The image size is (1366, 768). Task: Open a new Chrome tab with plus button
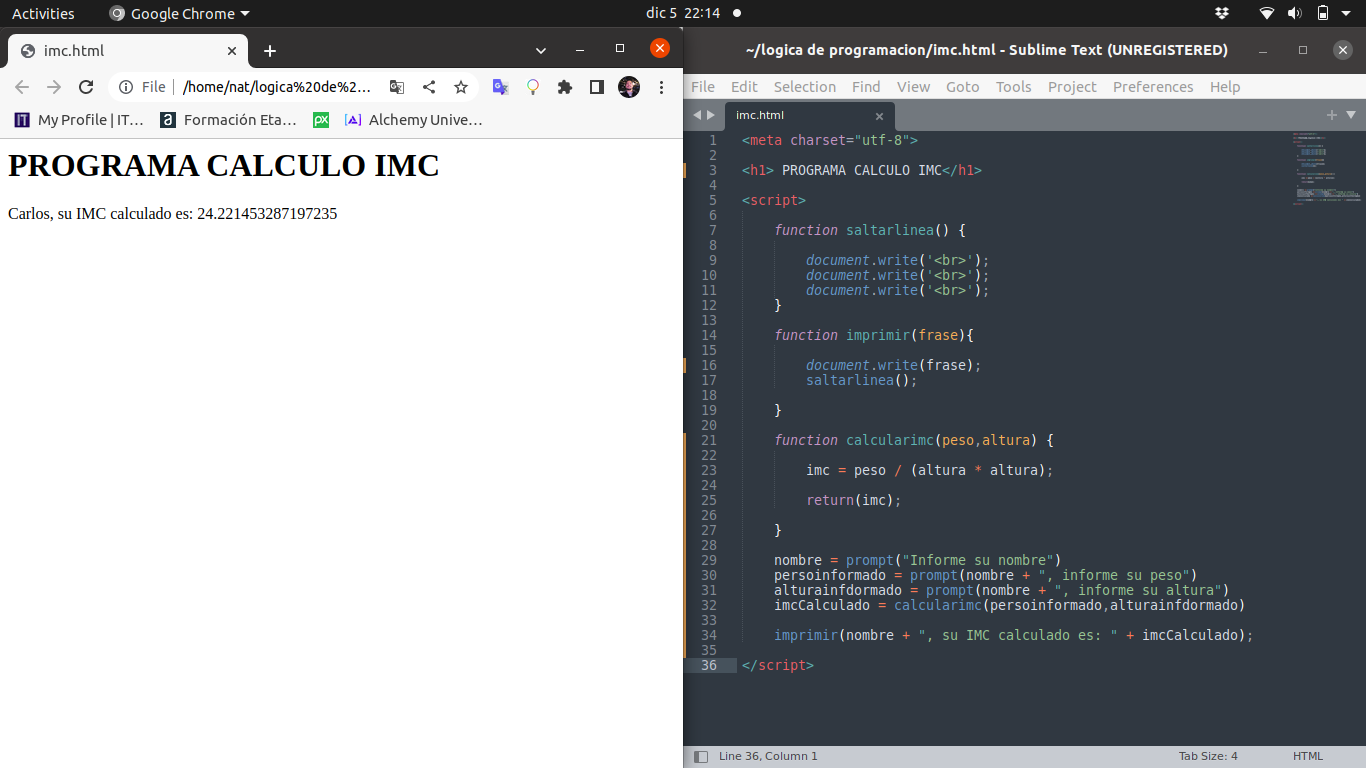(270, 51)
